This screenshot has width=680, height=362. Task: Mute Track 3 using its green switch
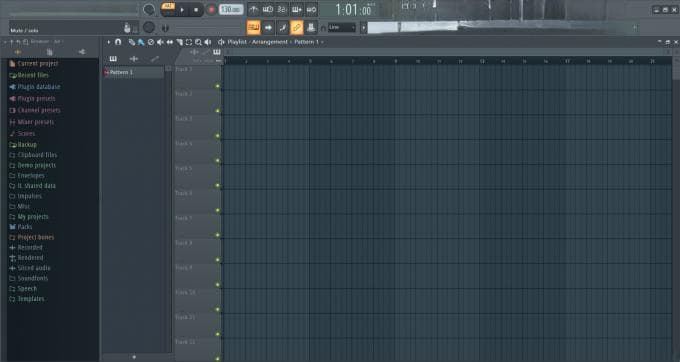[x=218, y=136]
